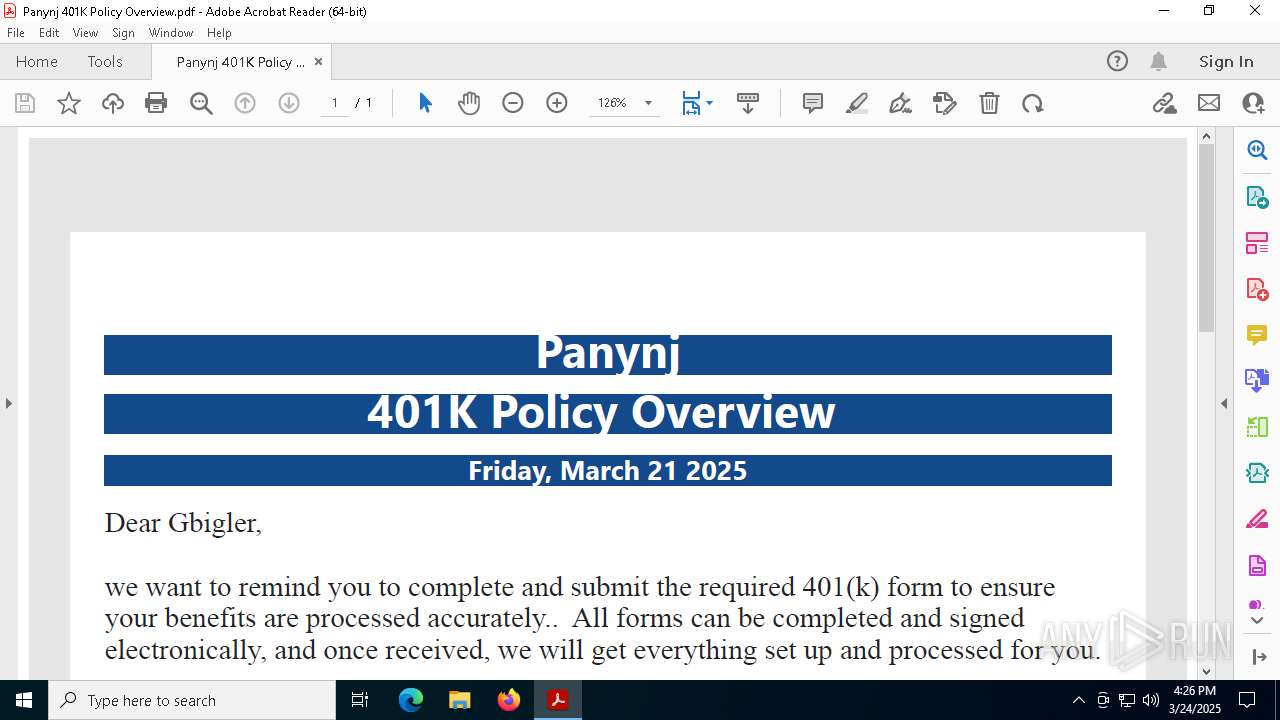1280x720 pixels.
Task: Open the File menu
Action: (x=16, y=33)
